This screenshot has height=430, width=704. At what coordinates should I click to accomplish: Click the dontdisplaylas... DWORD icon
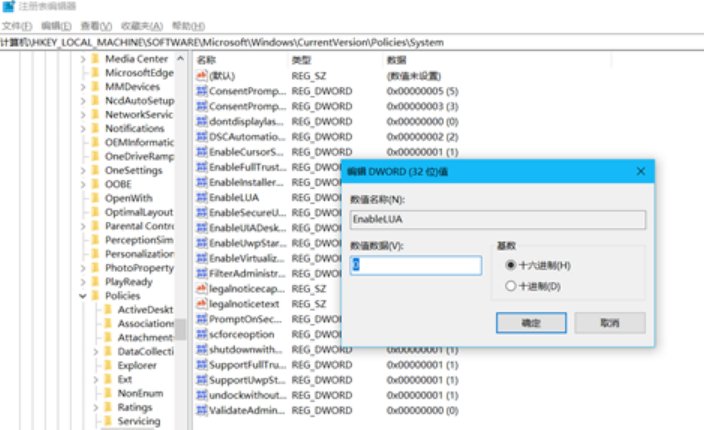click(202, 121)
